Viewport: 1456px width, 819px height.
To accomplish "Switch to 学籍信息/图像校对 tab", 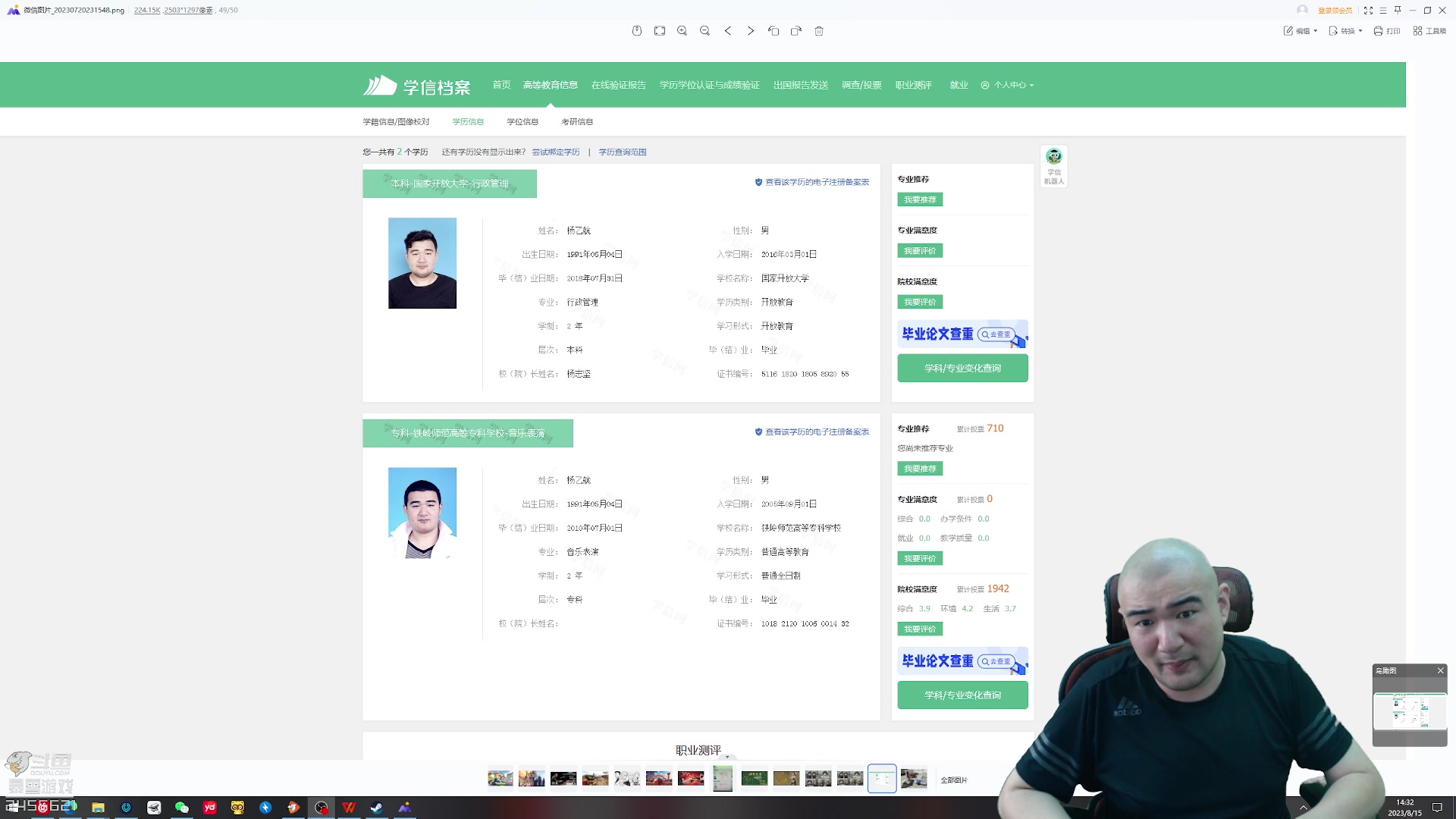I will click(396, 121).
